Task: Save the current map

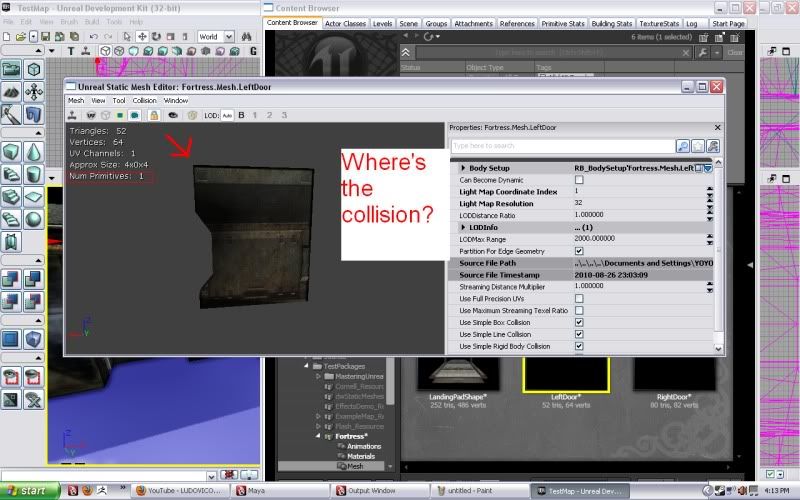Action: coord(45,37)
